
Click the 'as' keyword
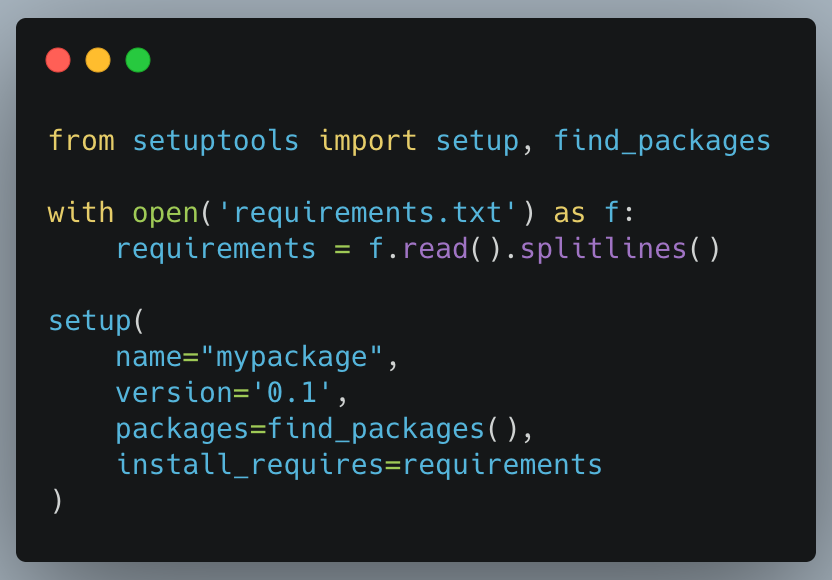tap(569, 213)
